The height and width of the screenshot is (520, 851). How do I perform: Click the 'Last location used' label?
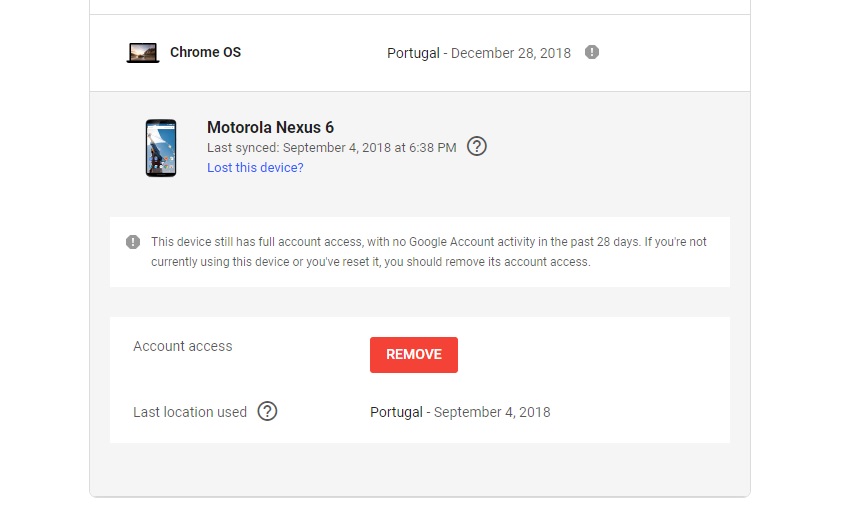tap(190, 412)
